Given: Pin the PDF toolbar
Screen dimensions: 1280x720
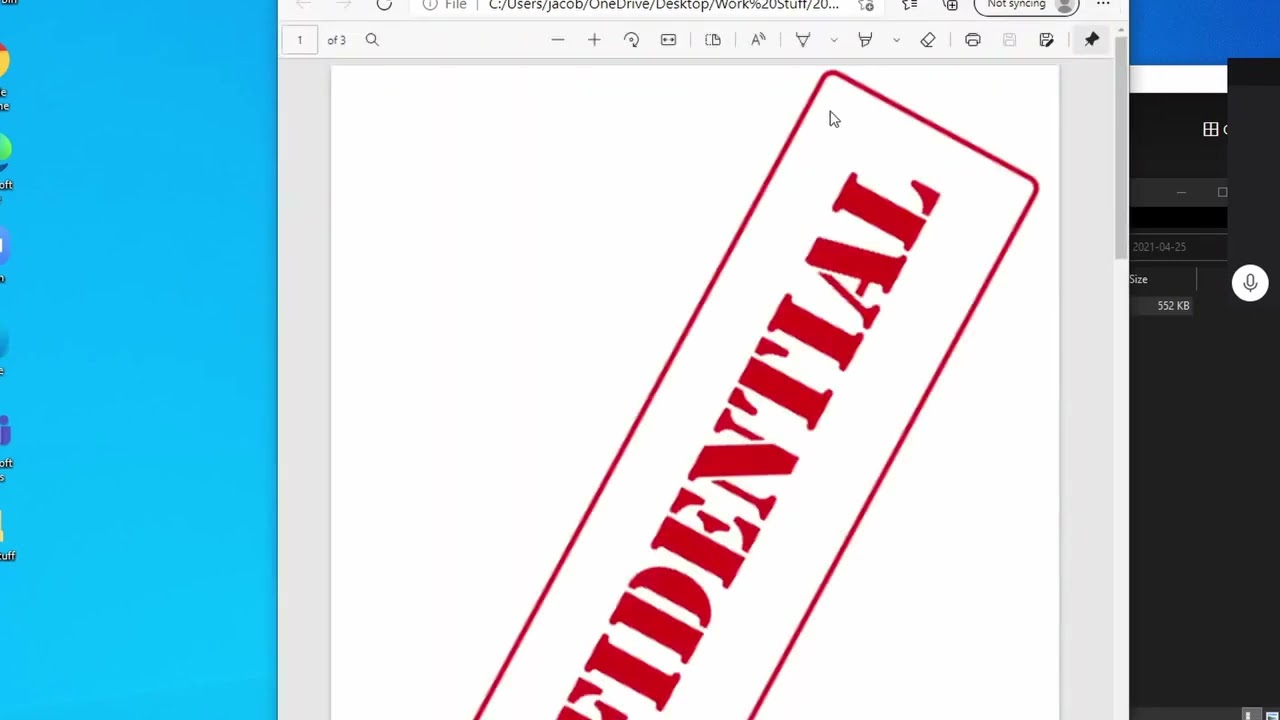Looking at the screenshot, I should 1092,40.
